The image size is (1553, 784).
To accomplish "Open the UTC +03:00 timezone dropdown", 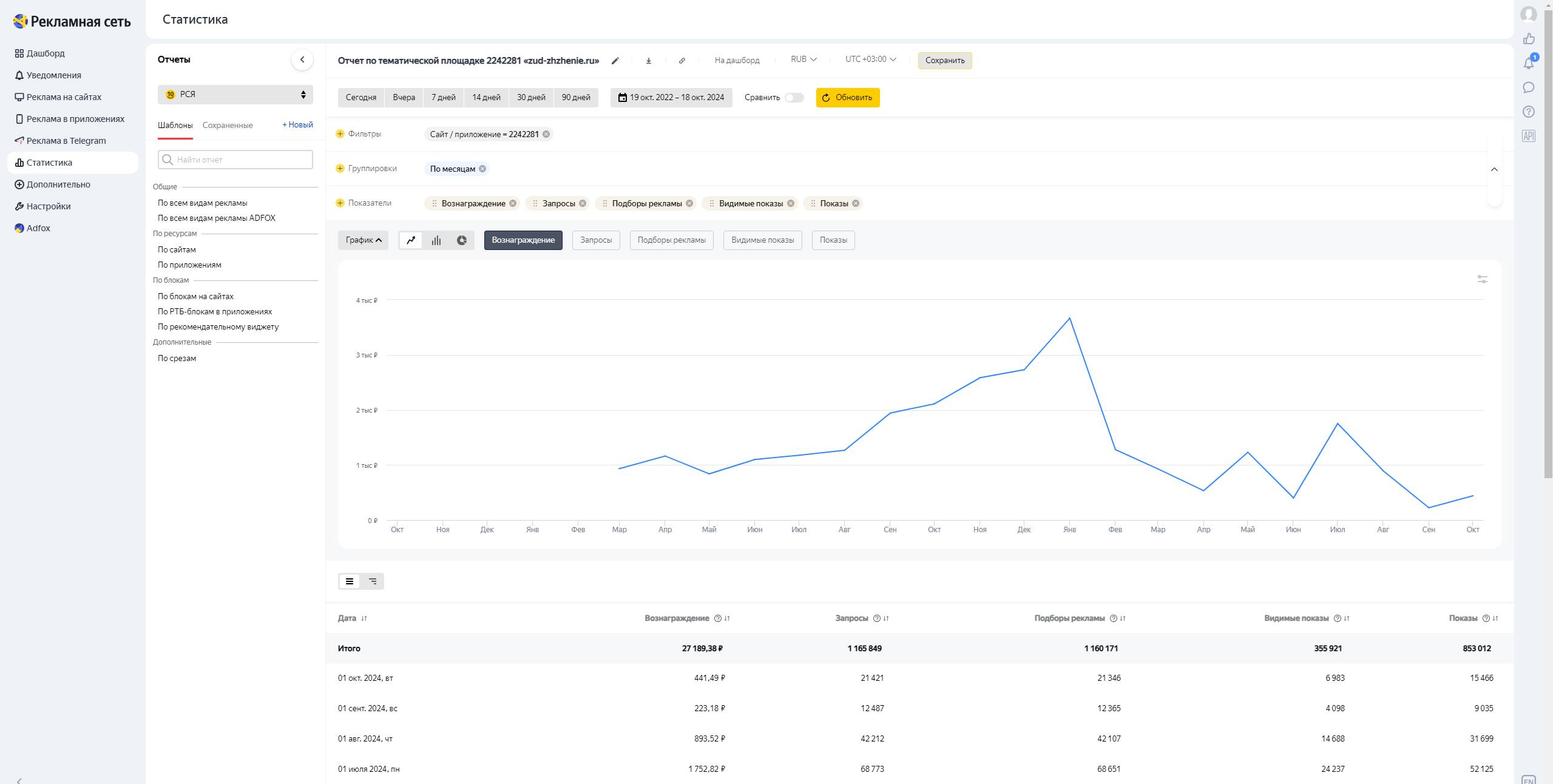I will click(x=870, y=59).
